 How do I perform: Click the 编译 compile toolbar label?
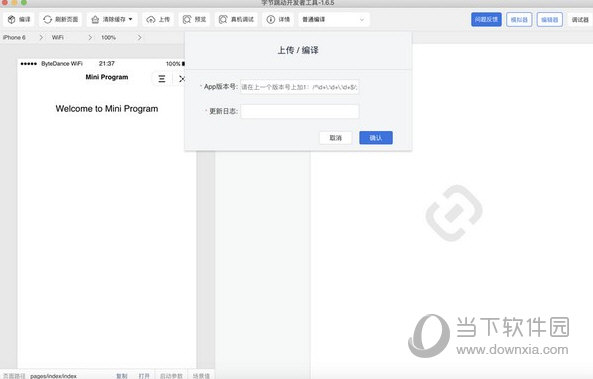tap(25, 19)
